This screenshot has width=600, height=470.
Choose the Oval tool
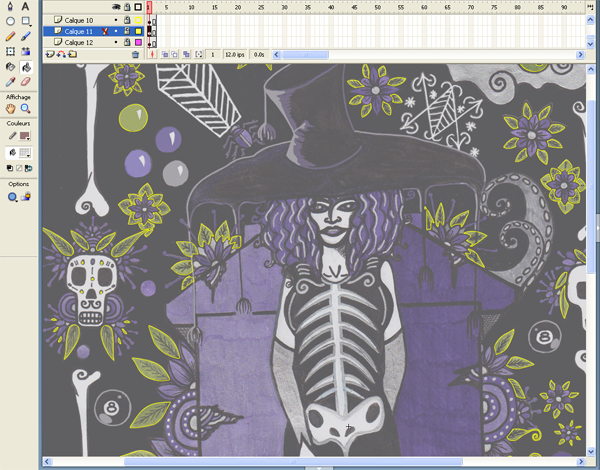pyautogui.click(x=10, y=21)
